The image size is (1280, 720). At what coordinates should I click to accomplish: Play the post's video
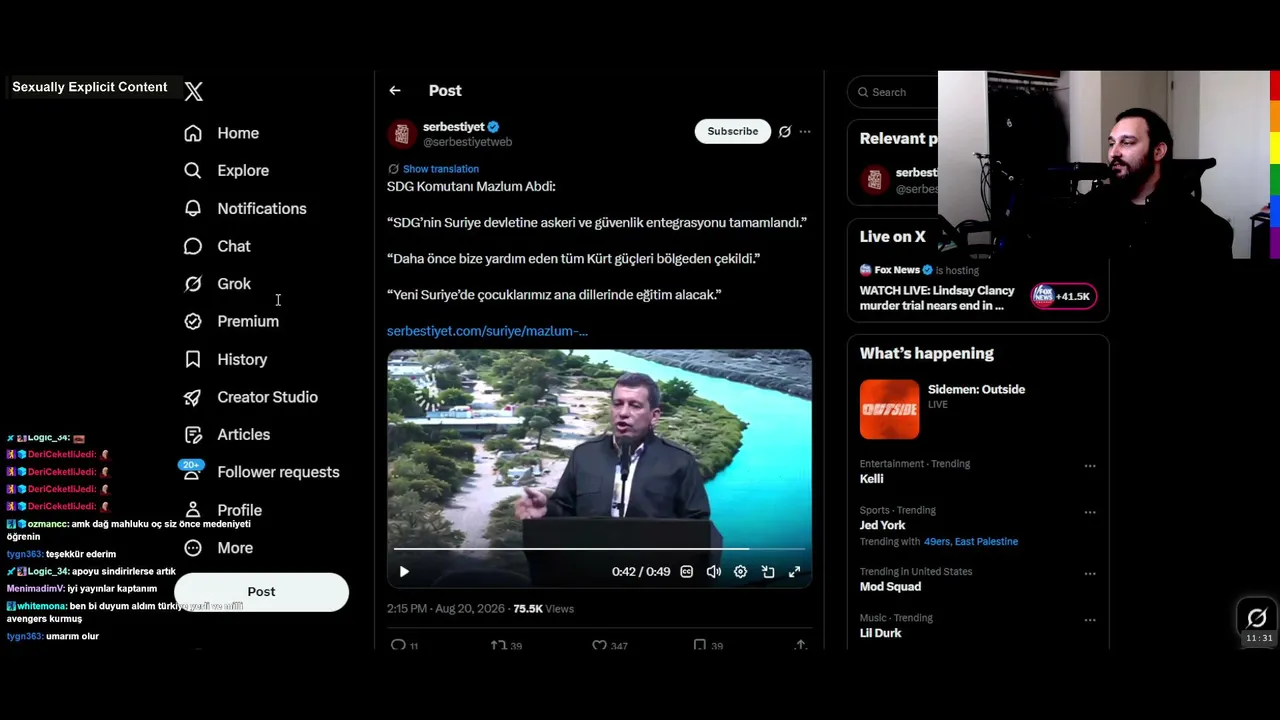tap(404, 572)
